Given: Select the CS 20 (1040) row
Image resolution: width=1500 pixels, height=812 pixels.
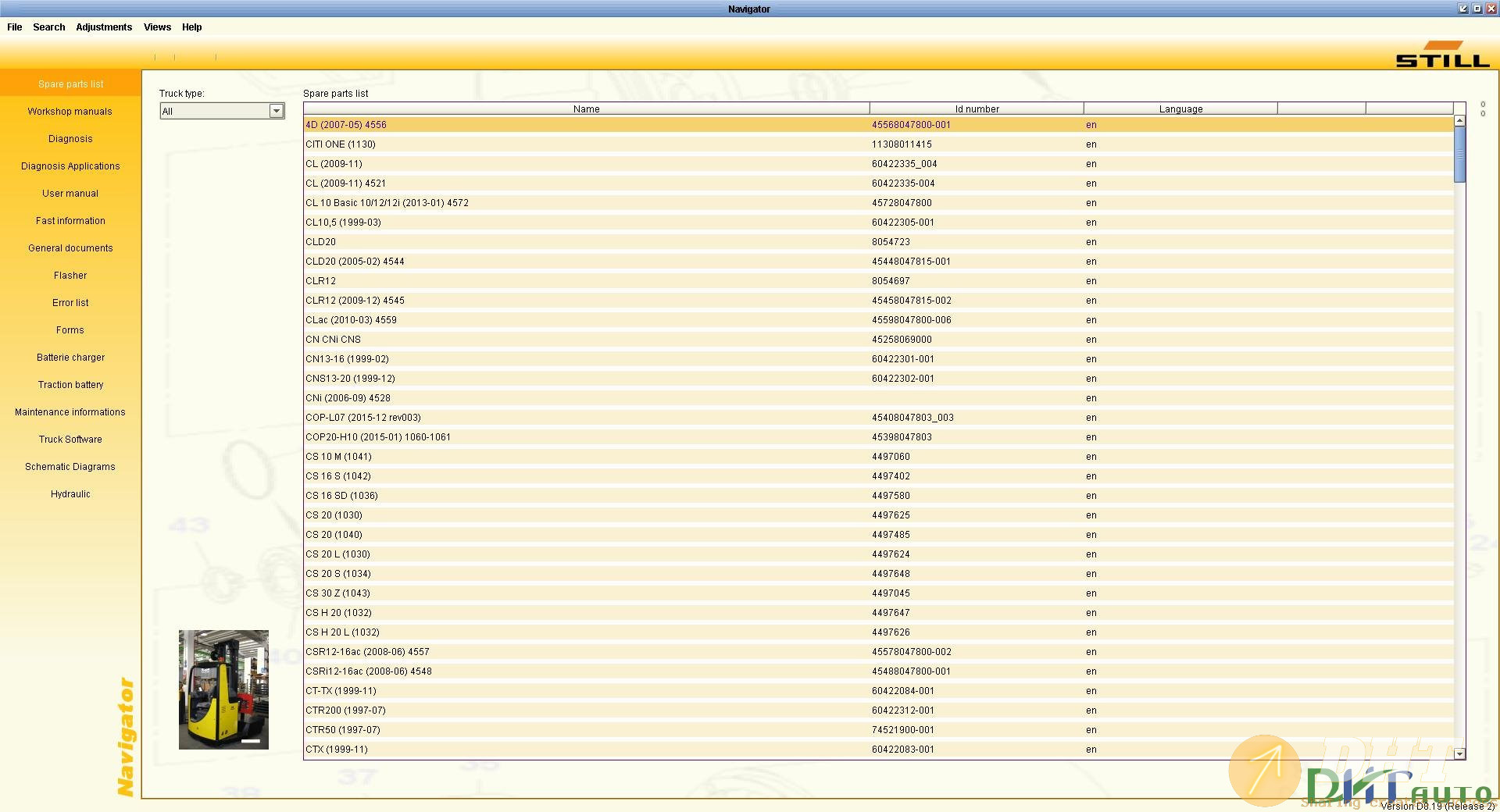Looking at the screenshot, I should pyautogui.click(x=878, y=535).
